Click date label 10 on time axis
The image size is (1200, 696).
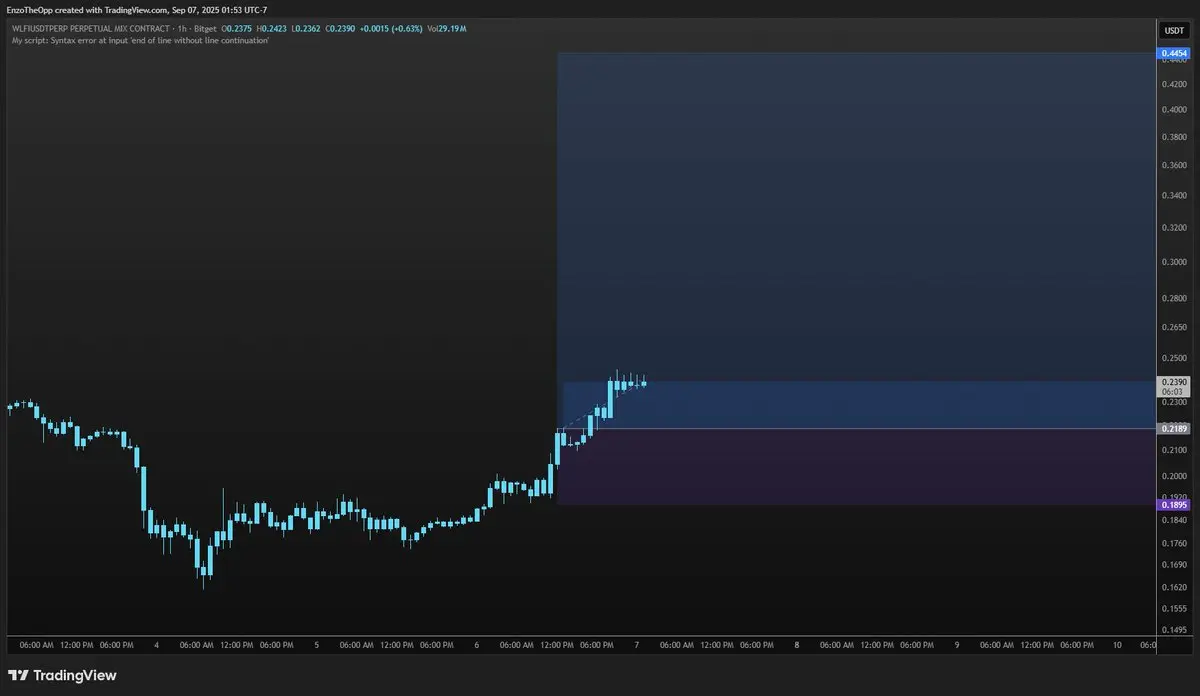pos(1117,645)
